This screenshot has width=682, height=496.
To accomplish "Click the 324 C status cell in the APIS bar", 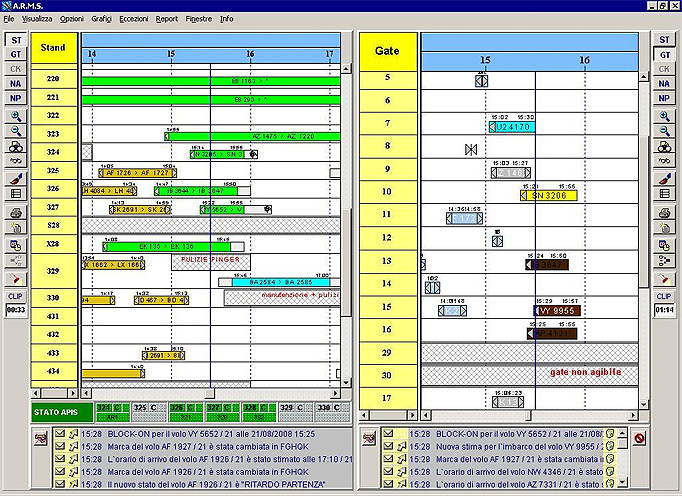I will (112, 412).
